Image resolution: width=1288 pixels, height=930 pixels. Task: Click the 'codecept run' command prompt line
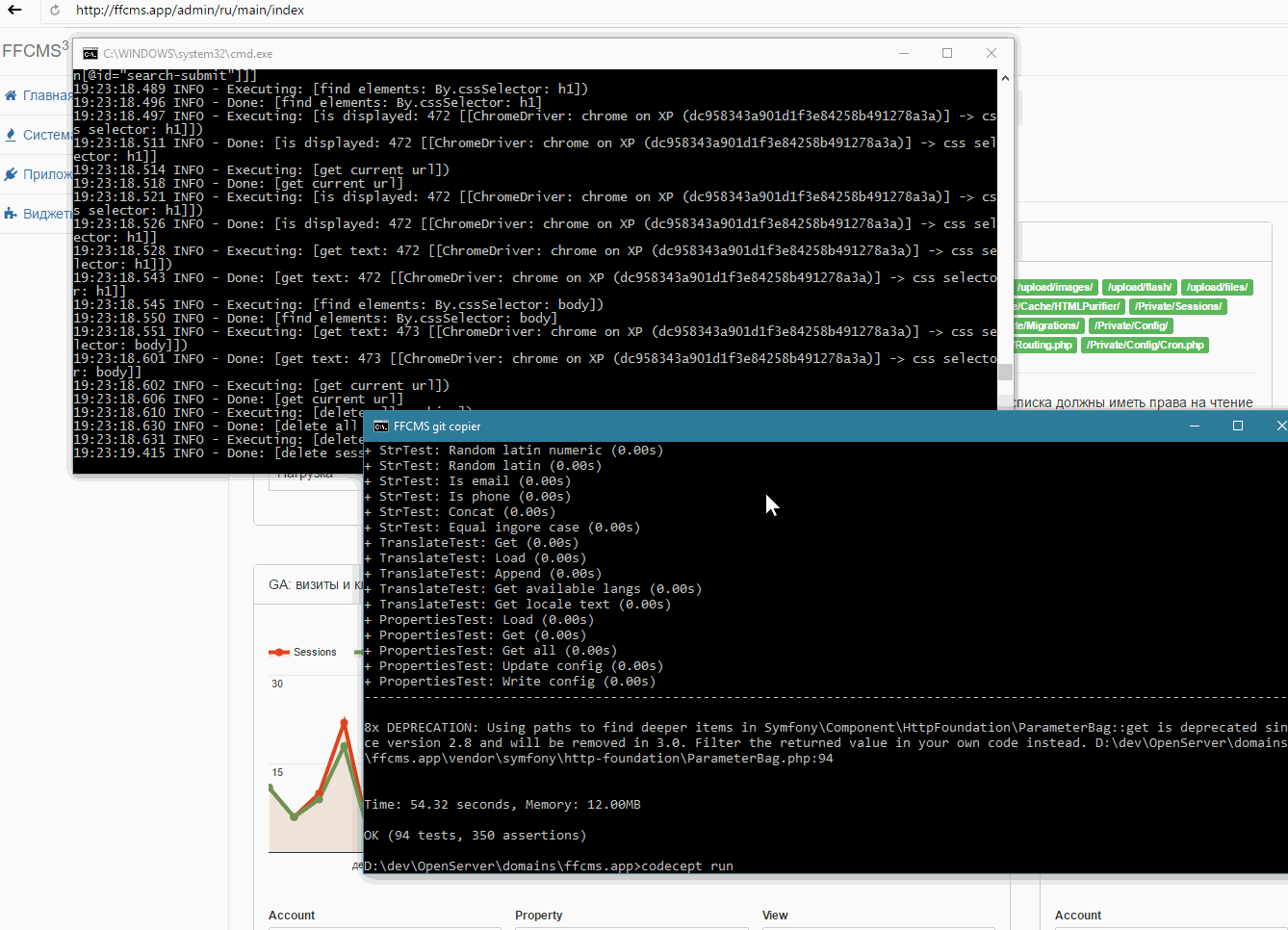pyautogui.click(x=549, y=866)
